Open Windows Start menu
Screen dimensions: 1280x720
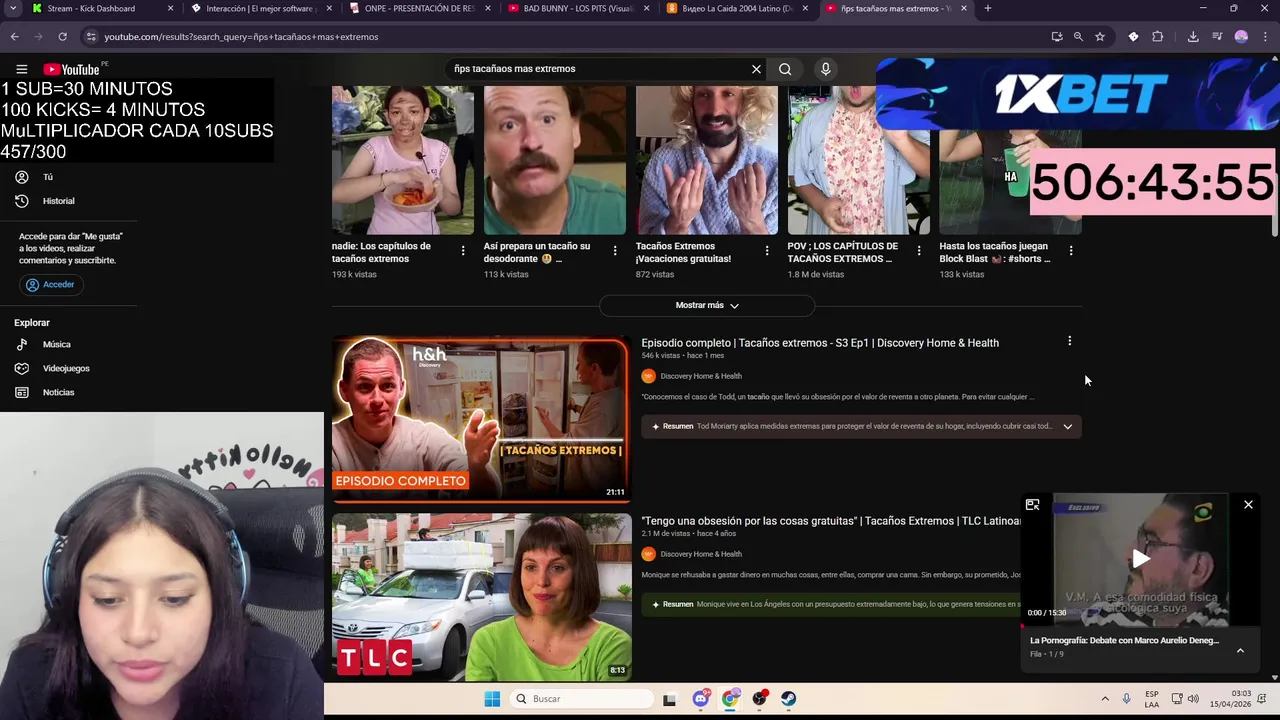point(492,699)
